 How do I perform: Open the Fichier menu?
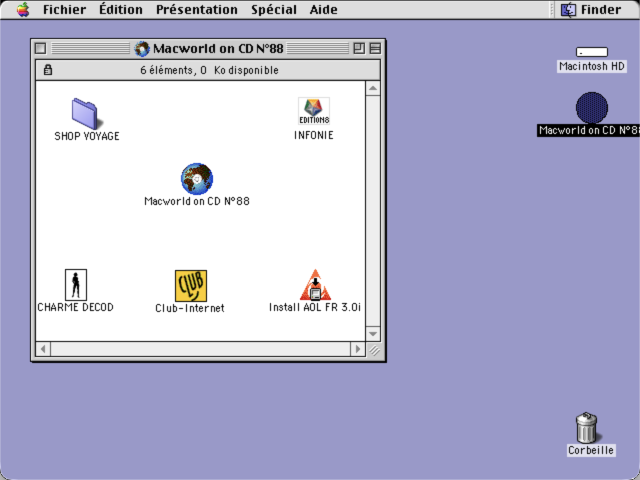click(64, 9)
